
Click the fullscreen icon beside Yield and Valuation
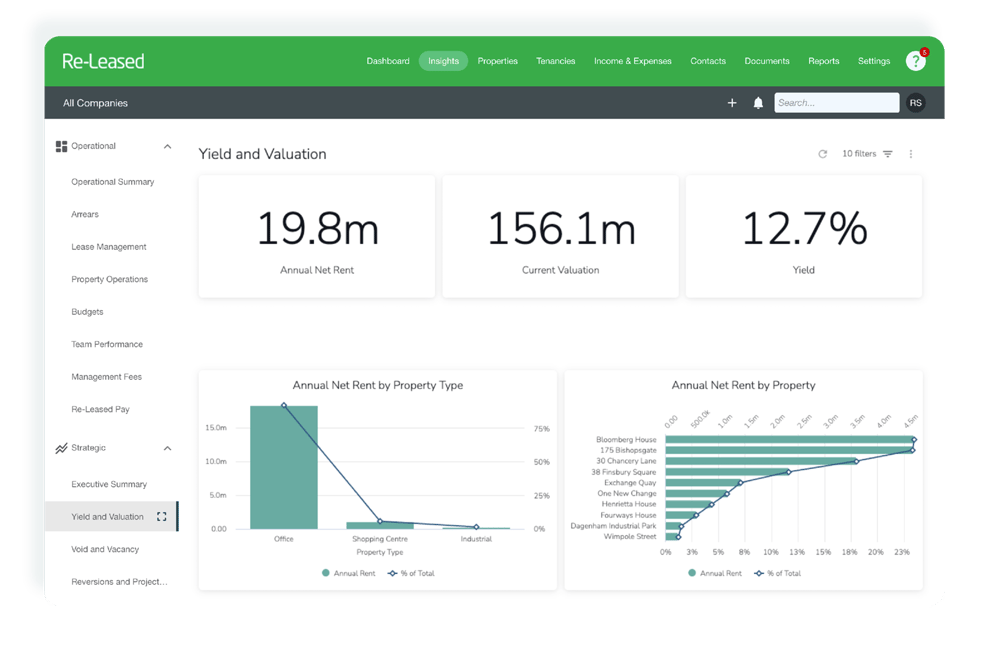162,517
